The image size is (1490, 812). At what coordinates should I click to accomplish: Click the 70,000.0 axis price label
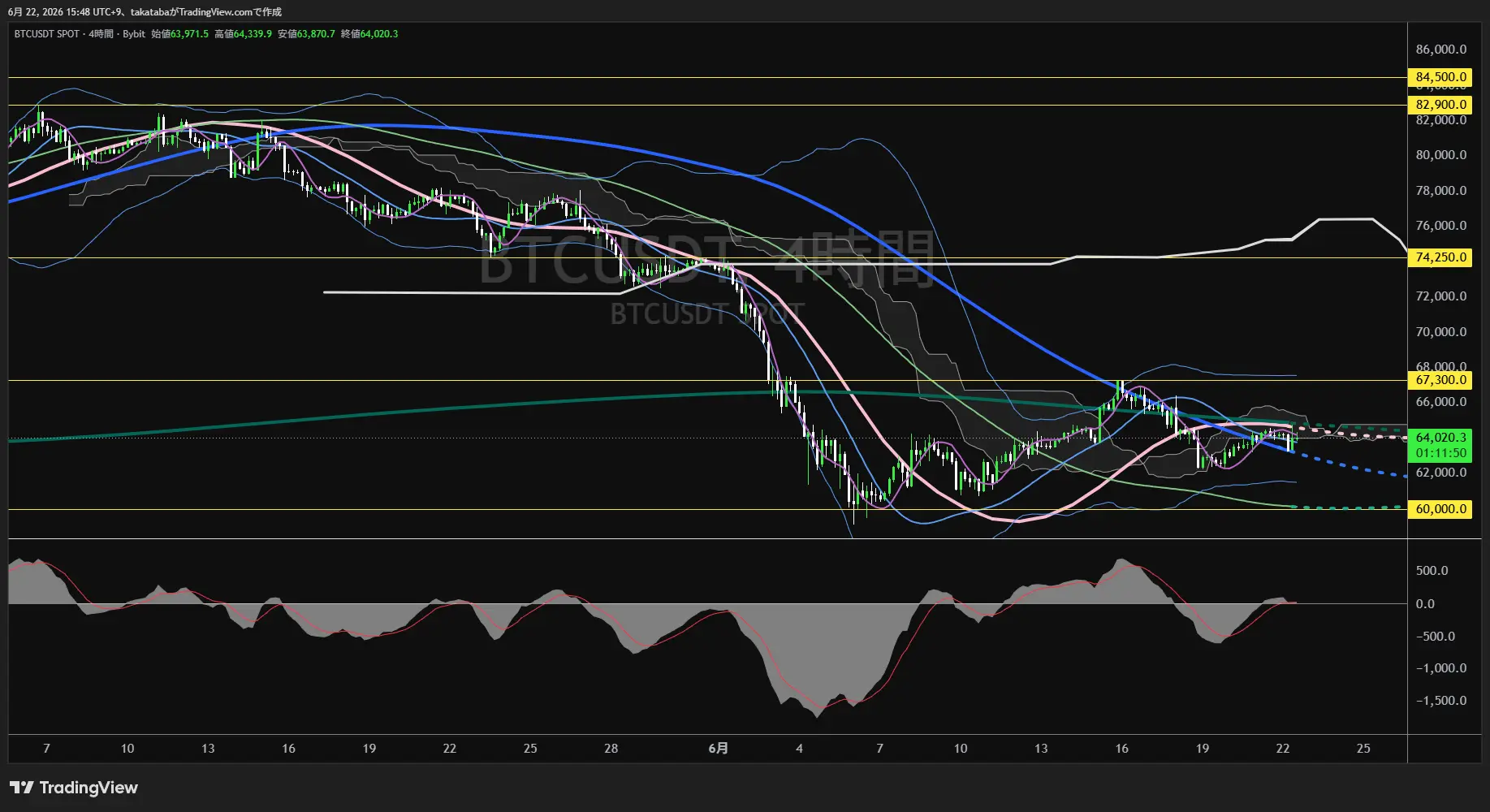pos(1440,332)
